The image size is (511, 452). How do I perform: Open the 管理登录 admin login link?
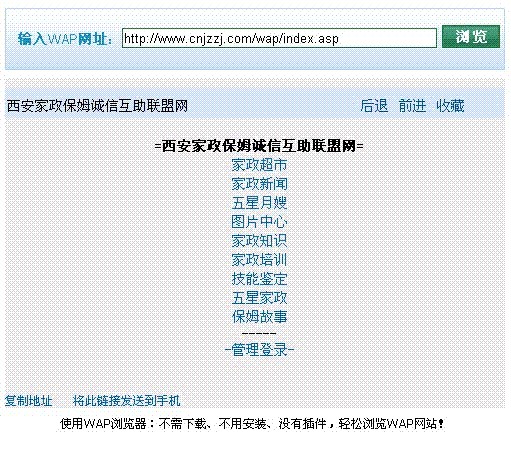[x=259, y=350]
